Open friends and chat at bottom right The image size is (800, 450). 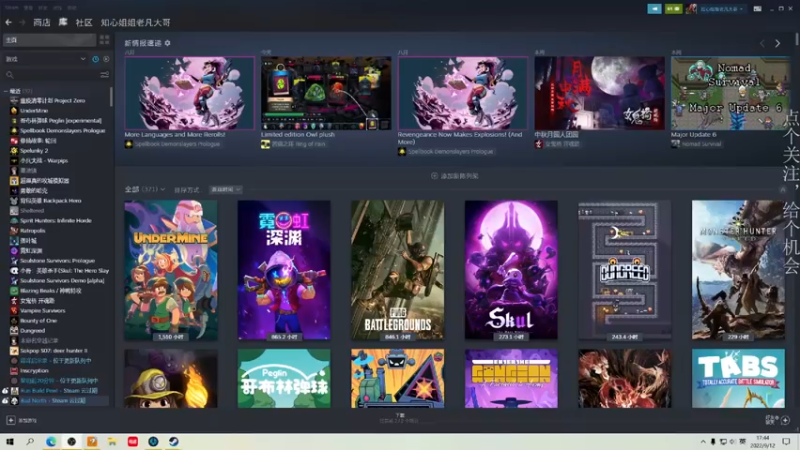click(x=778, y=420)
